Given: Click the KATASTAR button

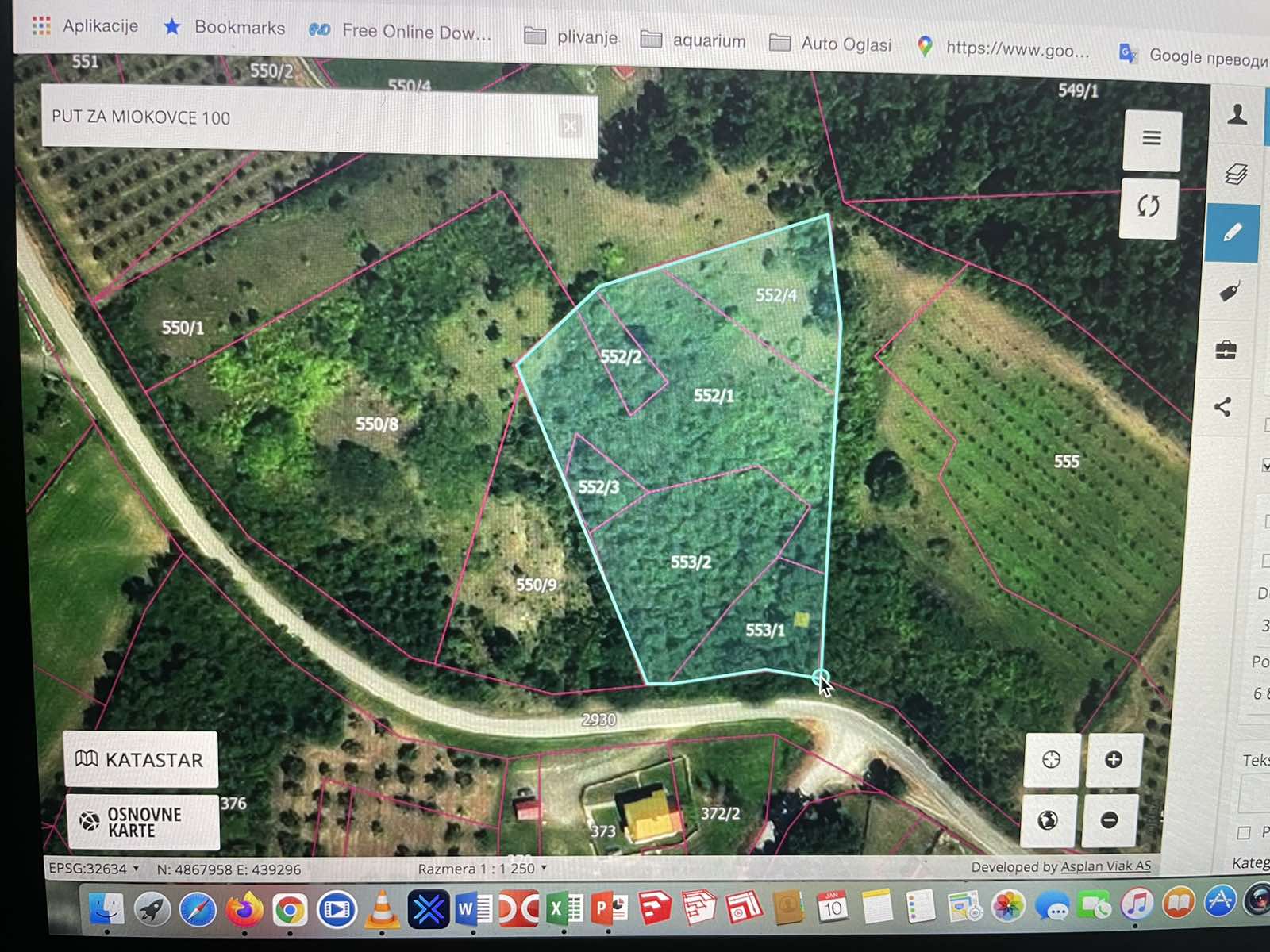Looking at the screenshot, I should tap(140, 760).
